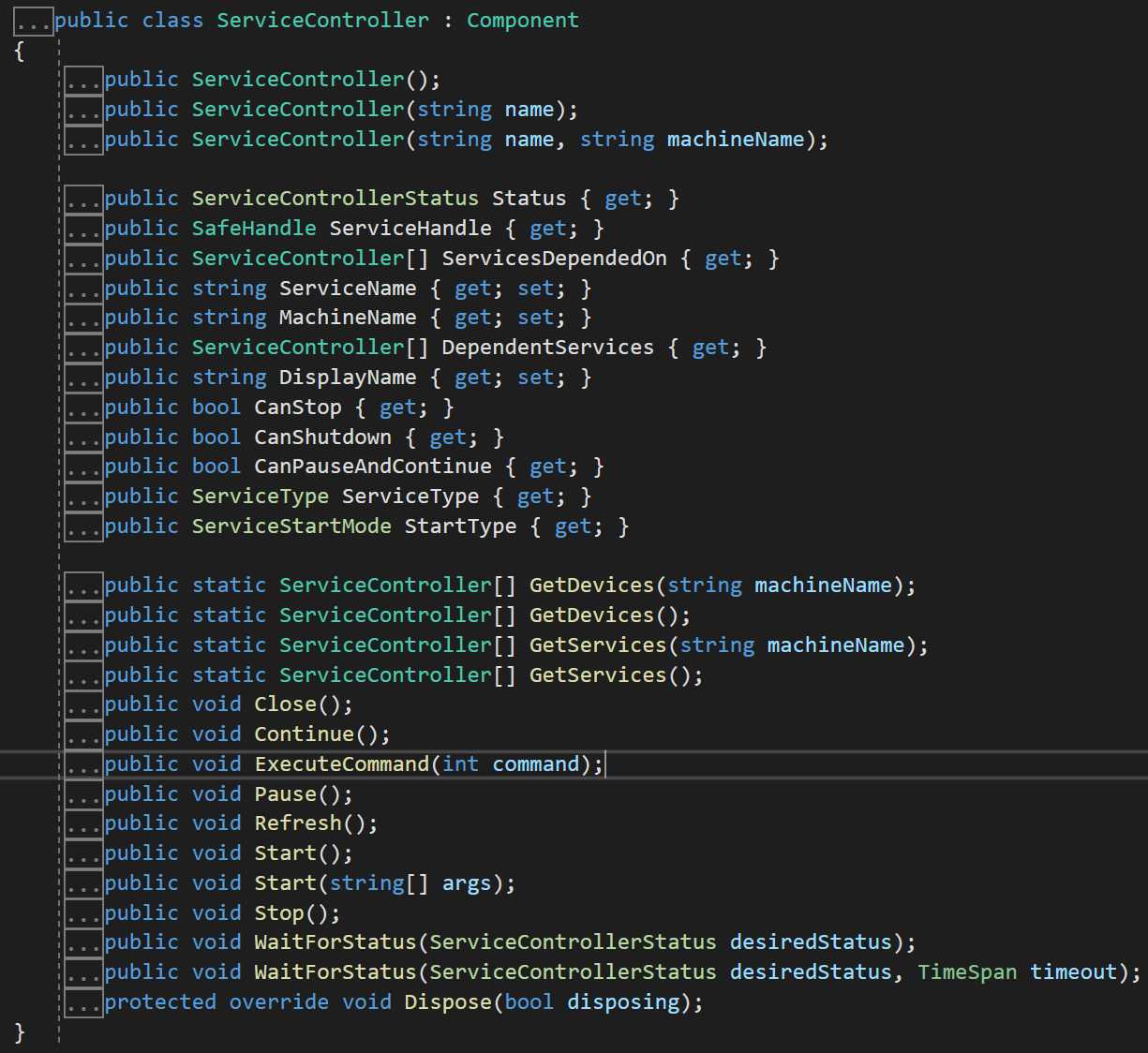Expand ellipsis before WaitForStatus with TimeSpan timeout

[84, 973]
